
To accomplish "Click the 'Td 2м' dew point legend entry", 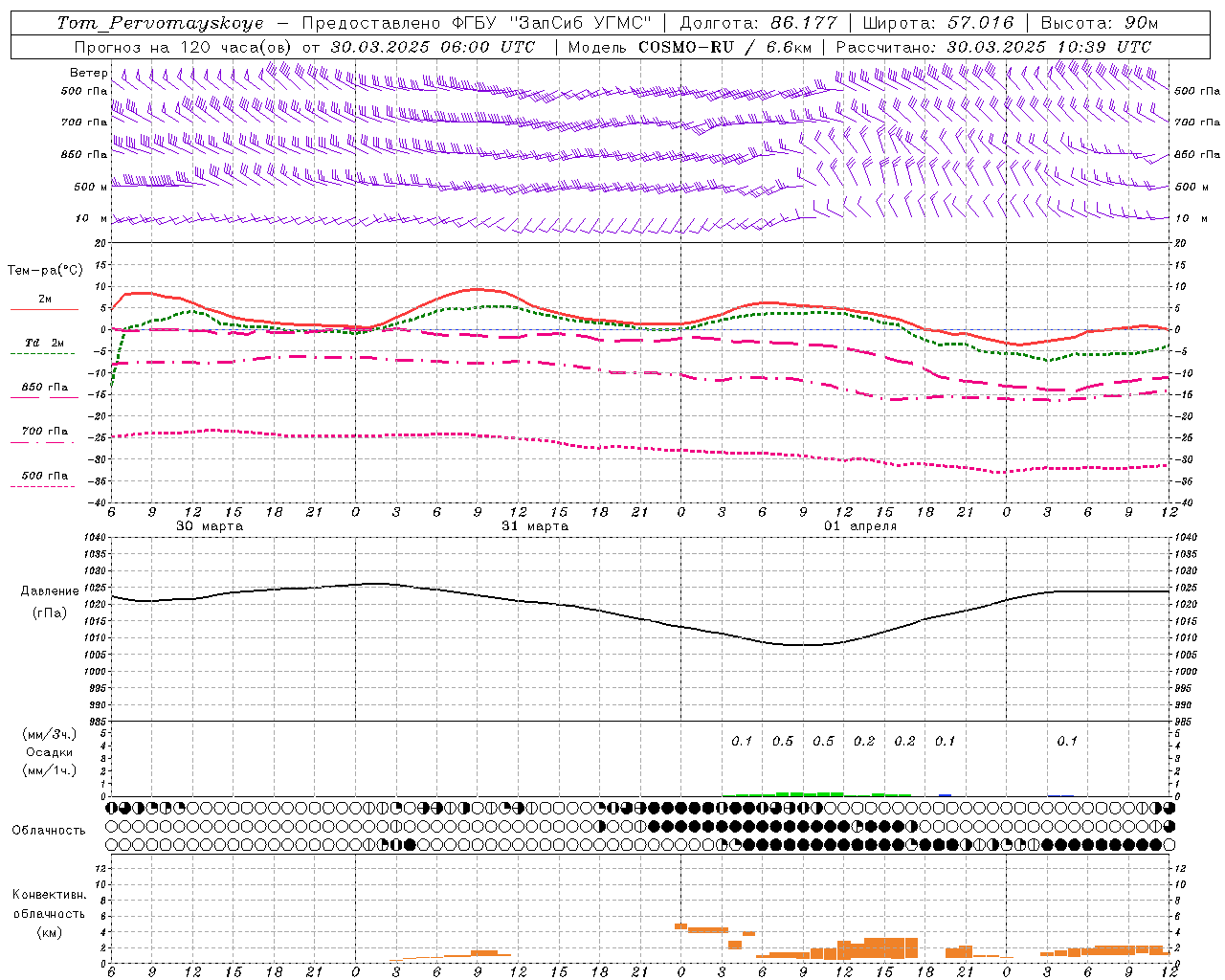I will click(45, 343).
